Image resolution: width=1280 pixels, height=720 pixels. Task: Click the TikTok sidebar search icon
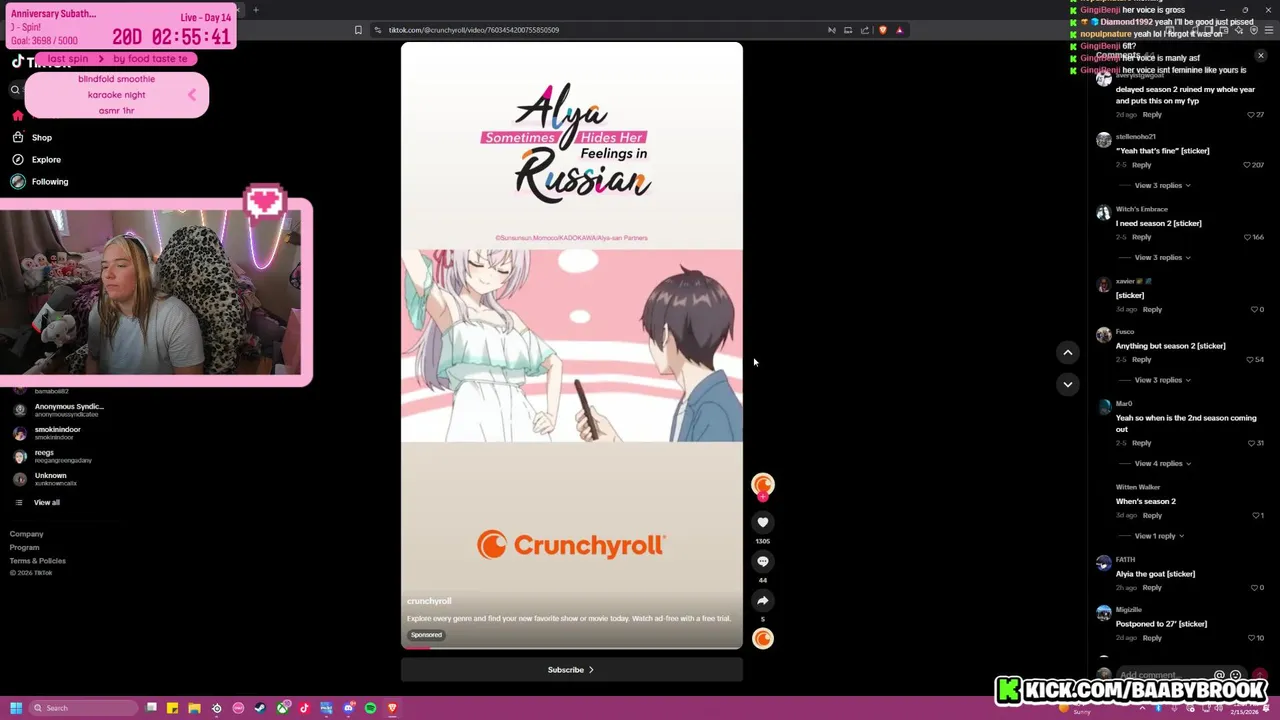pyautogui.click(x=15, y=90)
